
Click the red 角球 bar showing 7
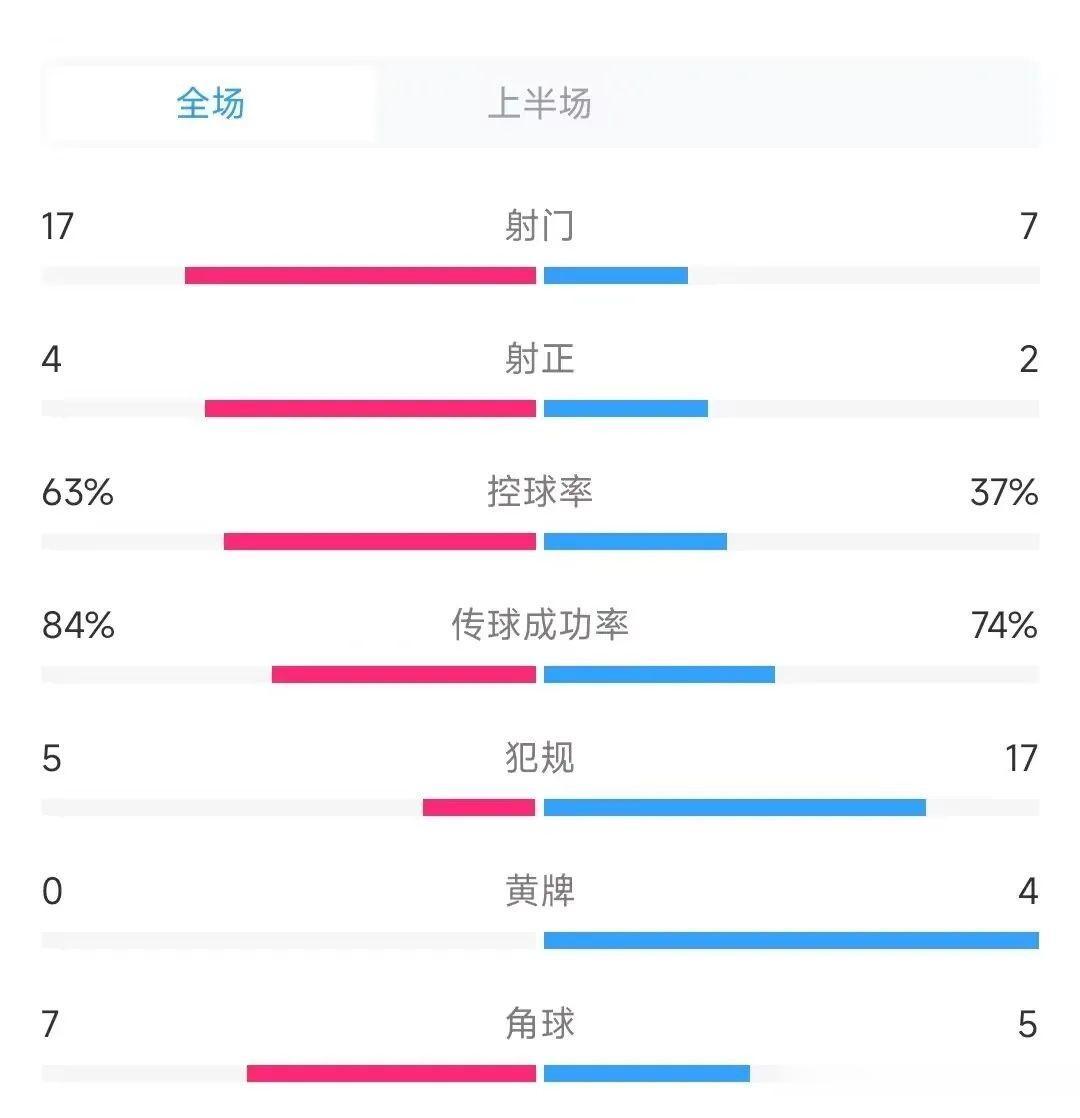tap(391, 1073)
